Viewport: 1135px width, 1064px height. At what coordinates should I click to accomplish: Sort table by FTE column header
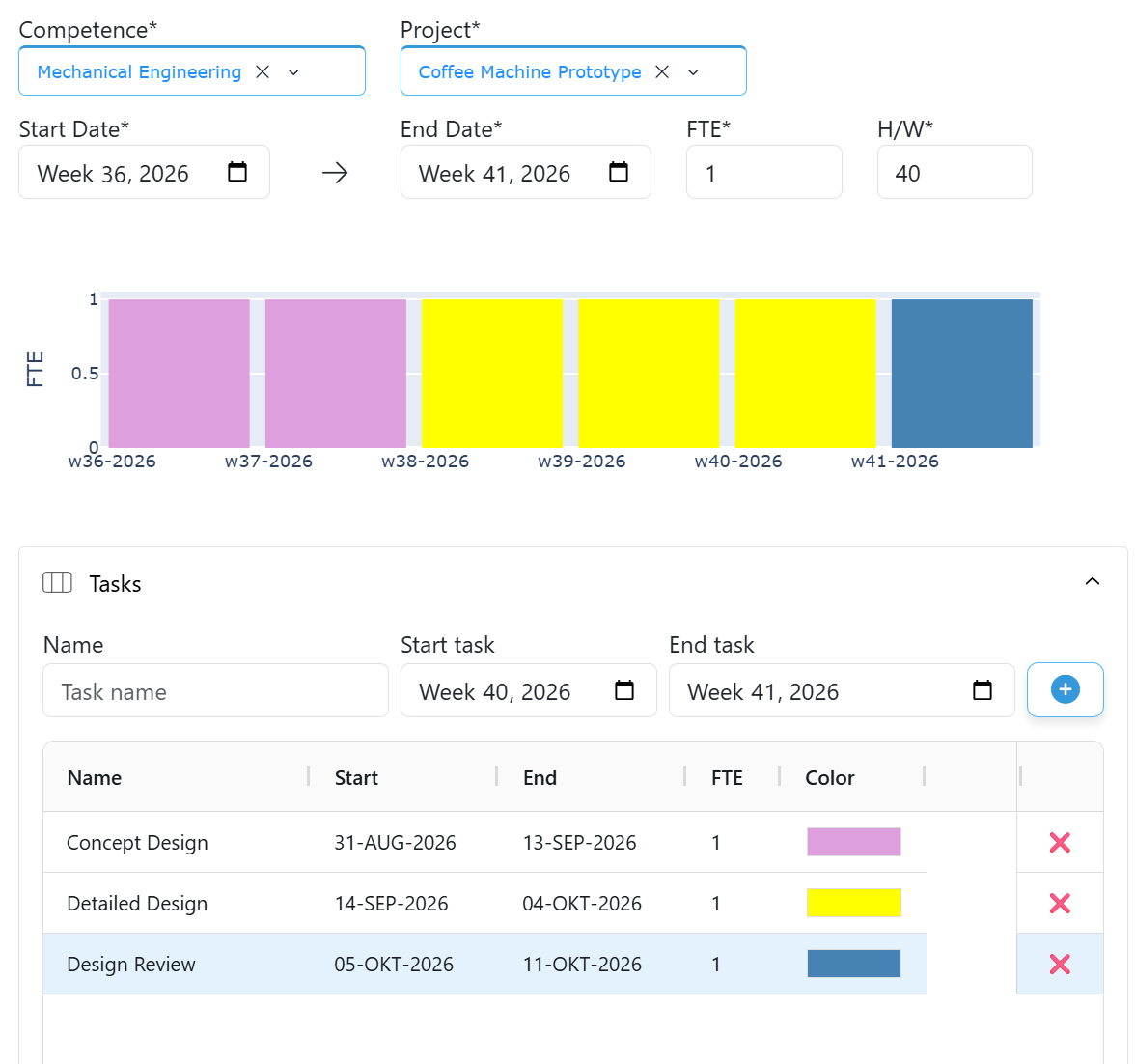pos(727,778)
